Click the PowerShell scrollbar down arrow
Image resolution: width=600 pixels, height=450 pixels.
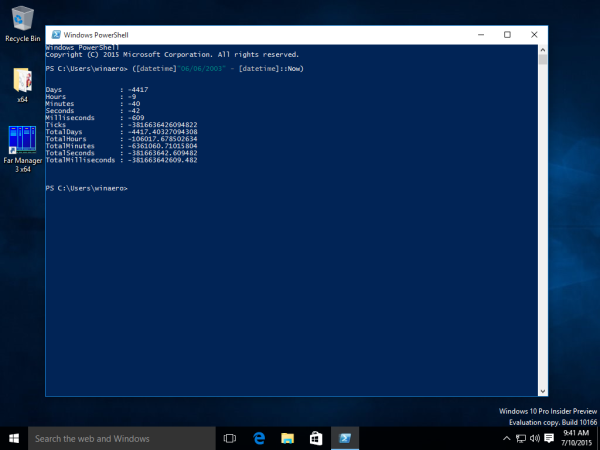[543, 391]
